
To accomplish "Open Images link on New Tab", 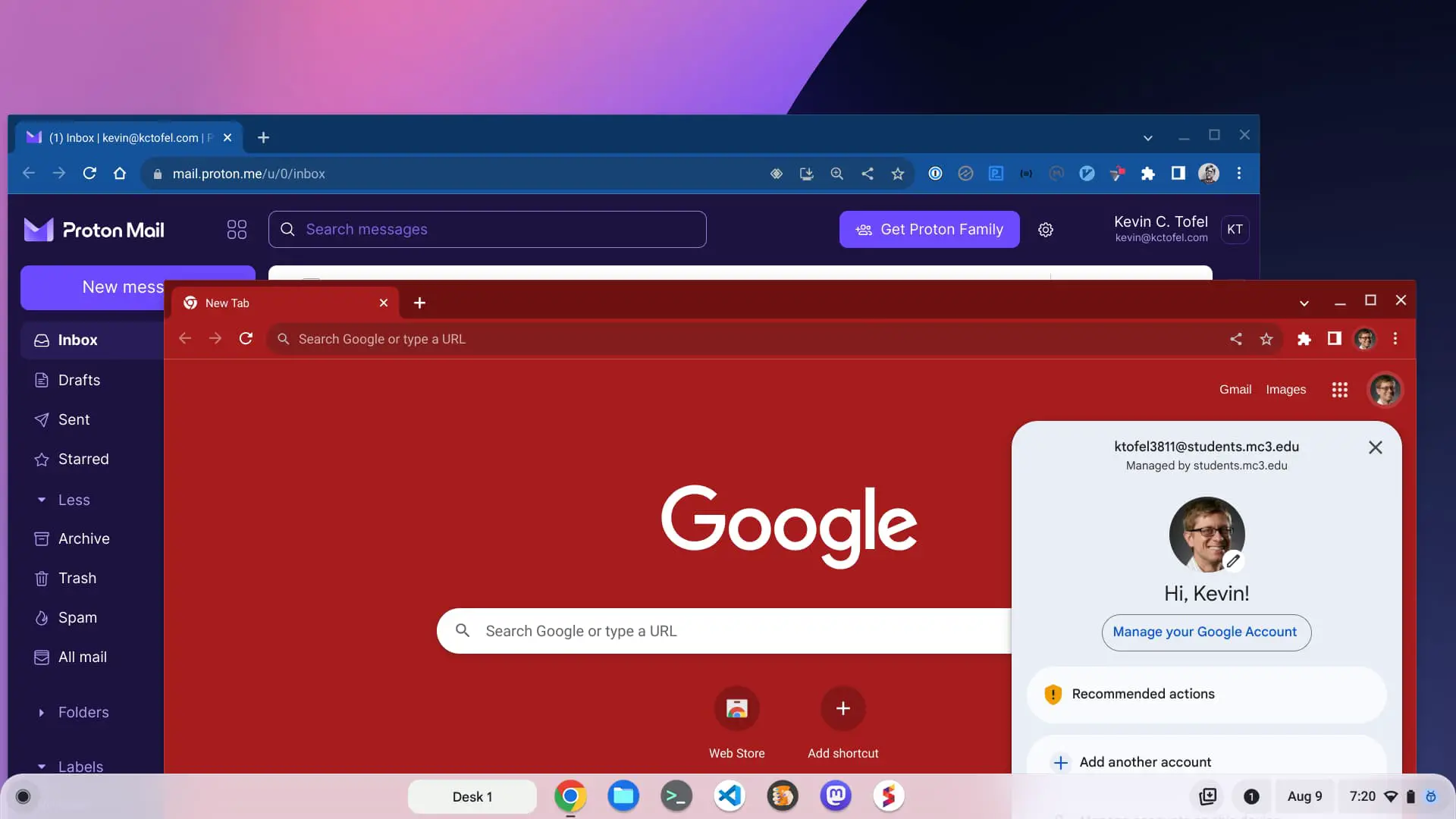I will [x=1286, y=389].
